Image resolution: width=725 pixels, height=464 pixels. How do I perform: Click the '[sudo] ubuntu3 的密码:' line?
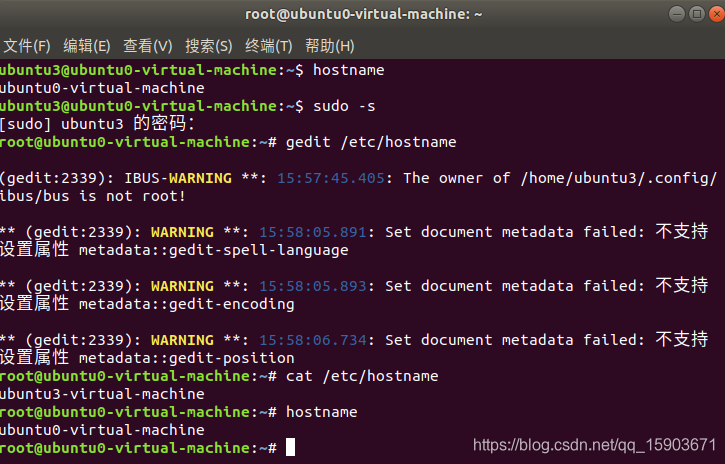click(98, 124)
